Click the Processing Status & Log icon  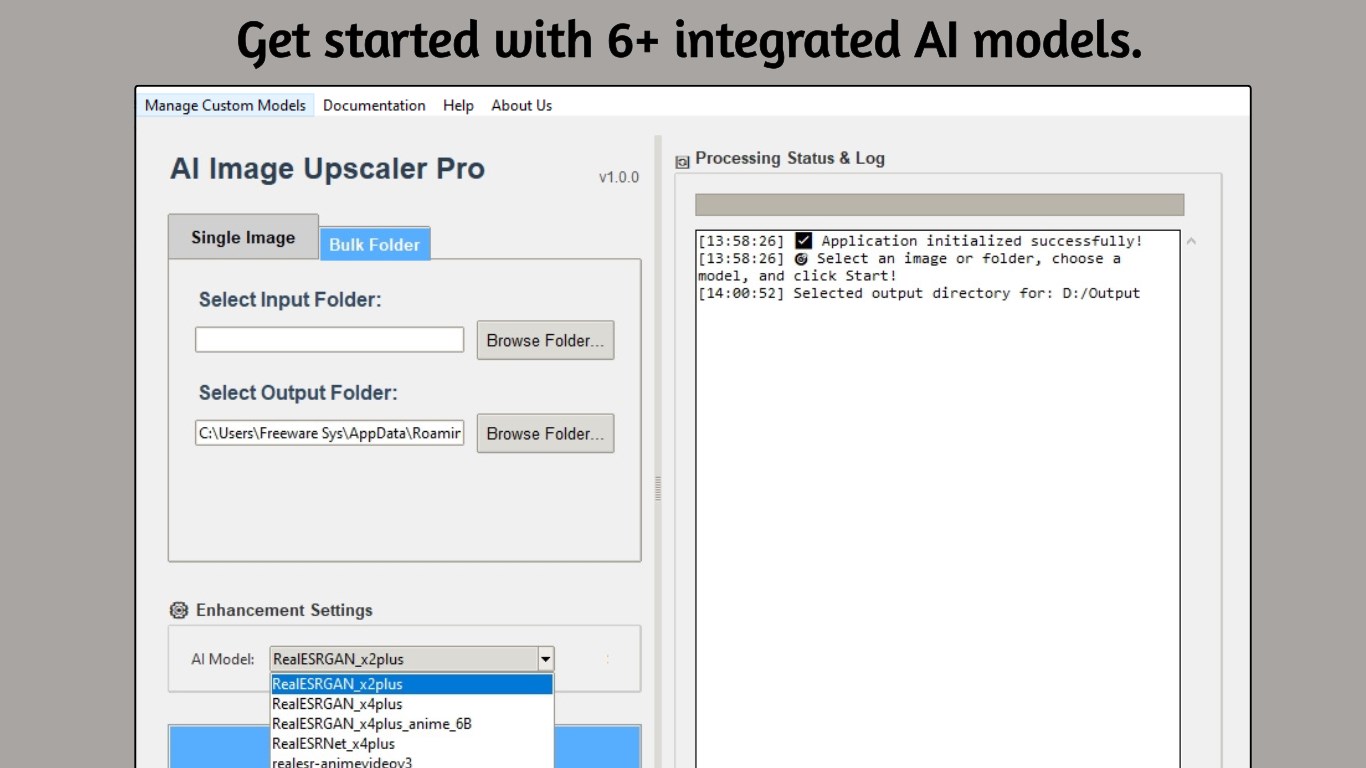681,159
